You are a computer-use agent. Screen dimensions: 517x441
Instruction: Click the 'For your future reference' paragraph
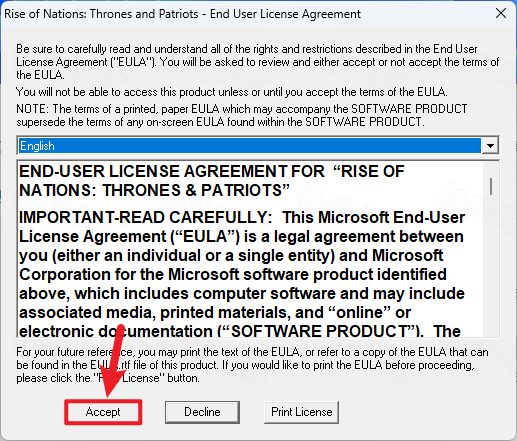coord(252,365)
